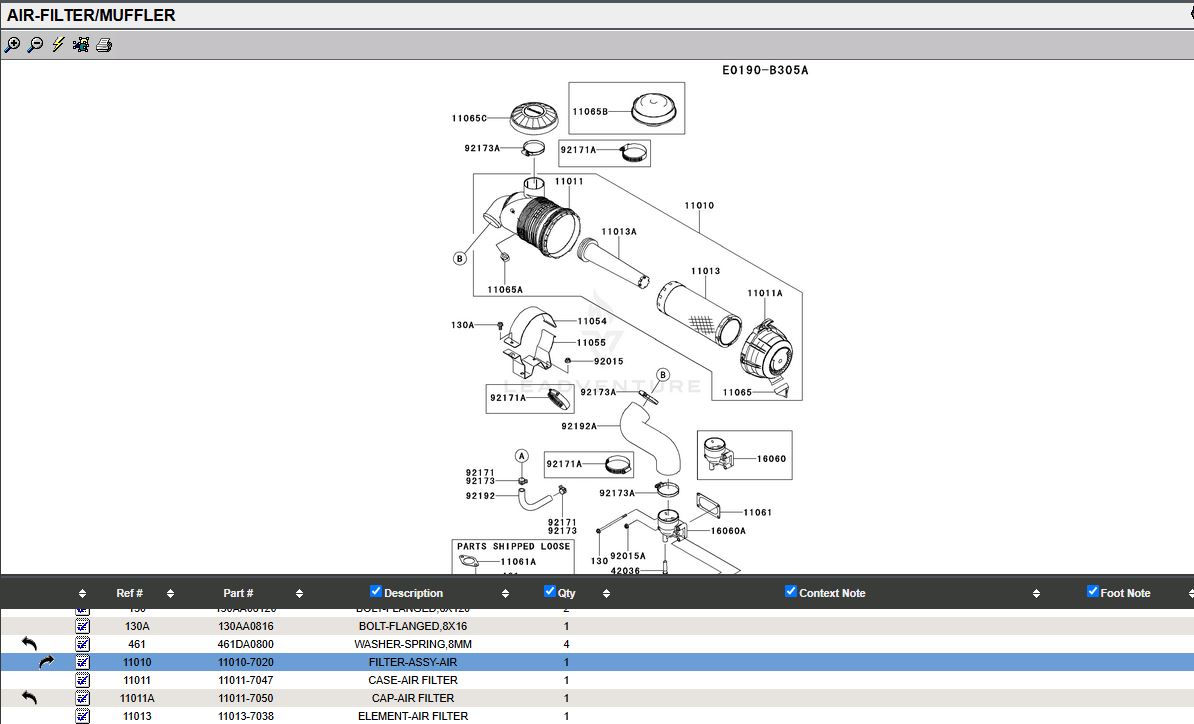Click the sort arrows right of Qty
Viewport: 1194px width, 724px height.
[606, 593]
